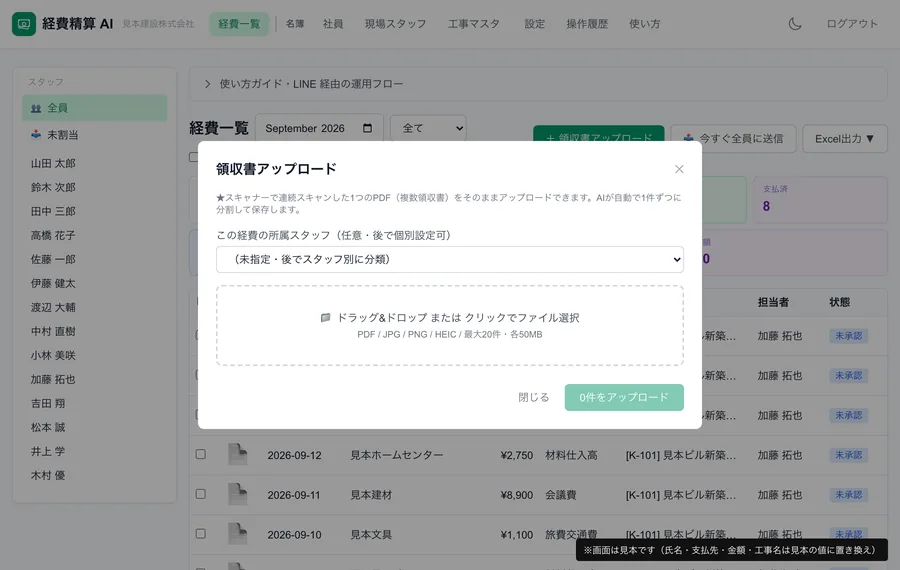Select staff 小林 美咲
This screenshot has height=570, width=900.
[x=53, y=355]
